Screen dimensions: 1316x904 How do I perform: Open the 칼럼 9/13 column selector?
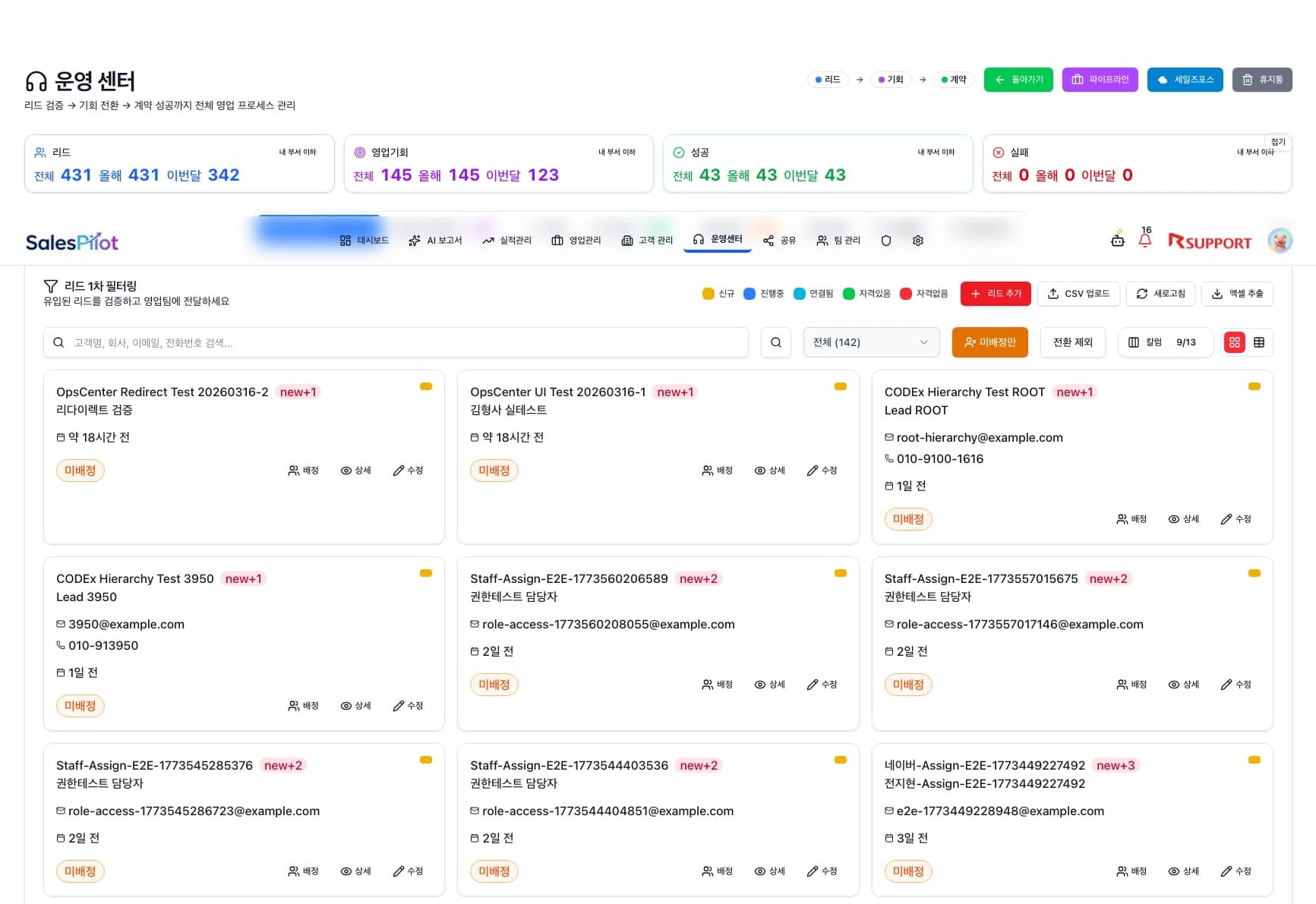coord(1165,342)
